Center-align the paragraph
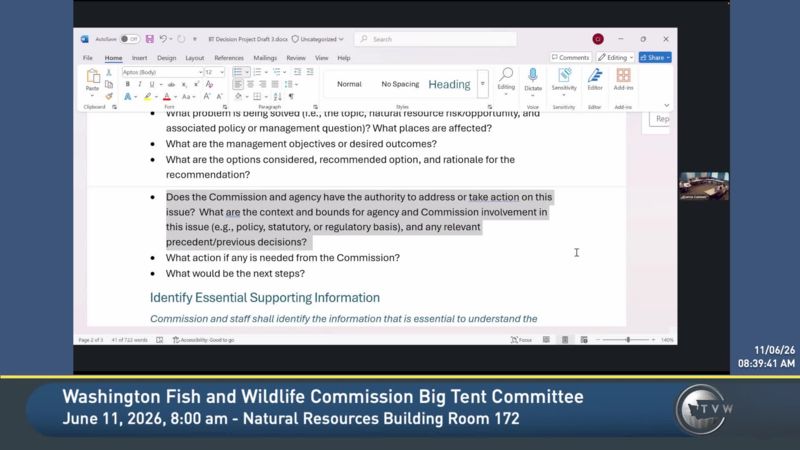Viewport: 800px width, 450px height. pos(250,84)
